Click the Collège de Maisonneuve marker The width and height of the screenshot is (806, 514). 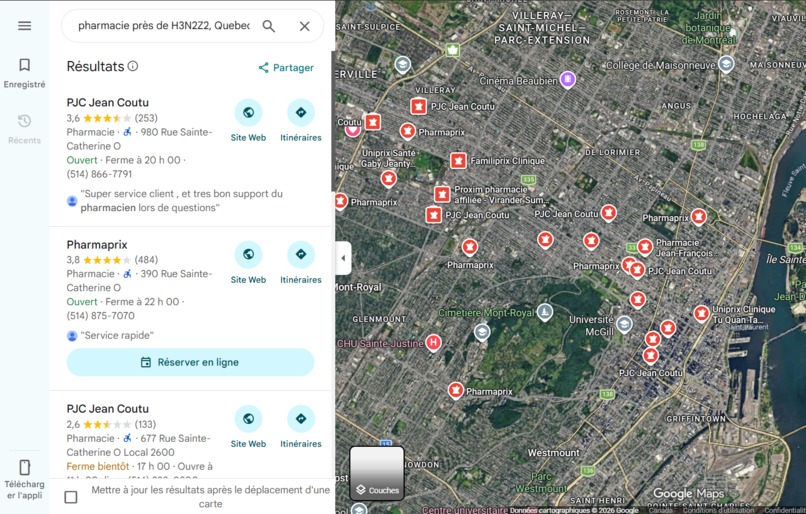point(726,64)
